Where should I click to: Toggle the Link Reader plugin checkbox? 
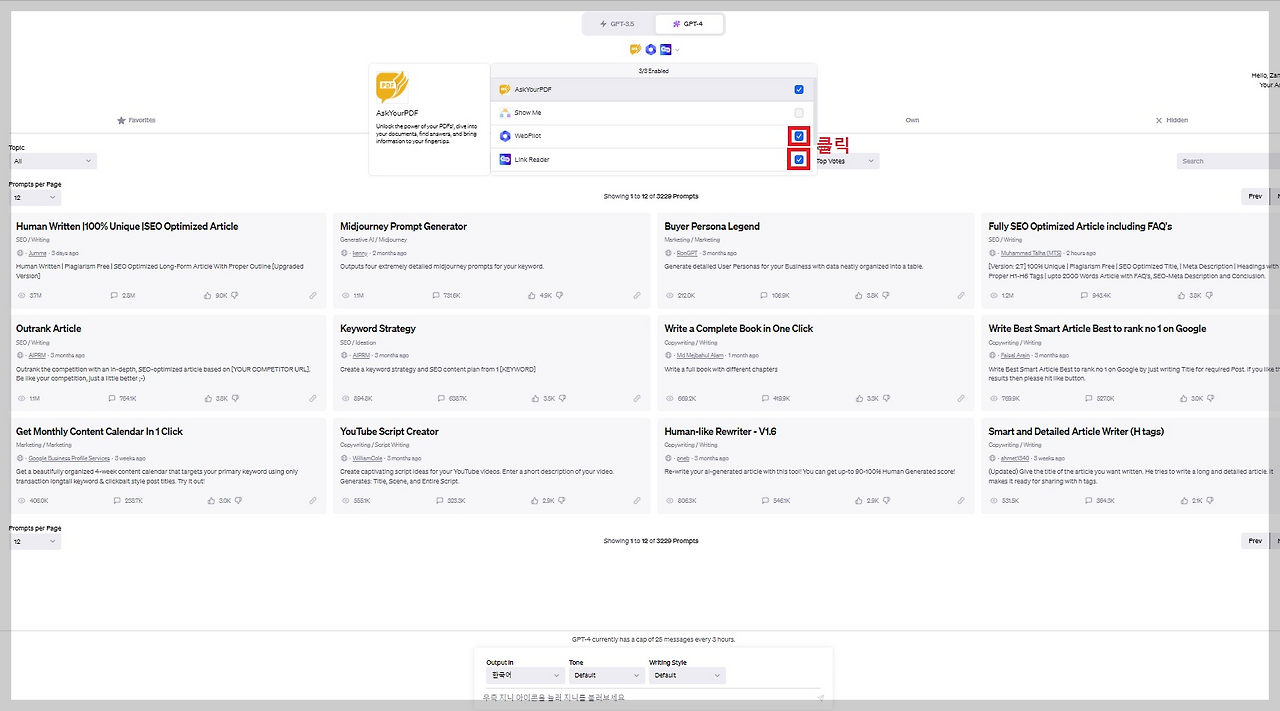click(799, 159)
